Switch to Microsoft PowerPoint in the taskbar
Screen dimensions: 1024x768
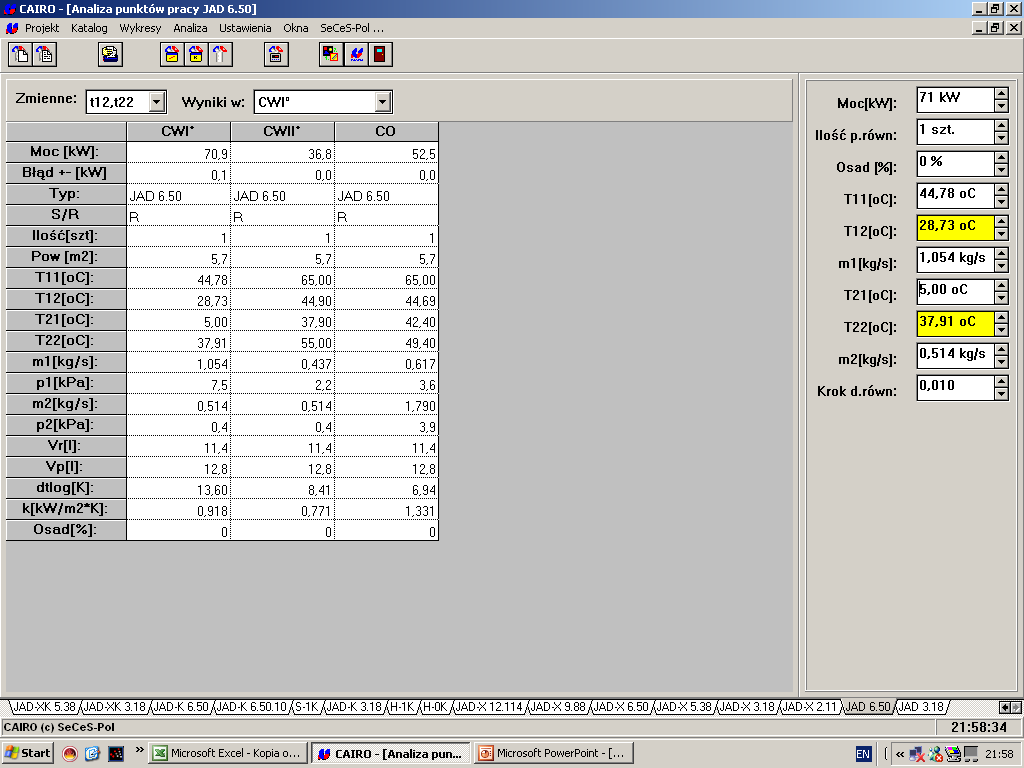pyautogui.click(x=554, y=753)
